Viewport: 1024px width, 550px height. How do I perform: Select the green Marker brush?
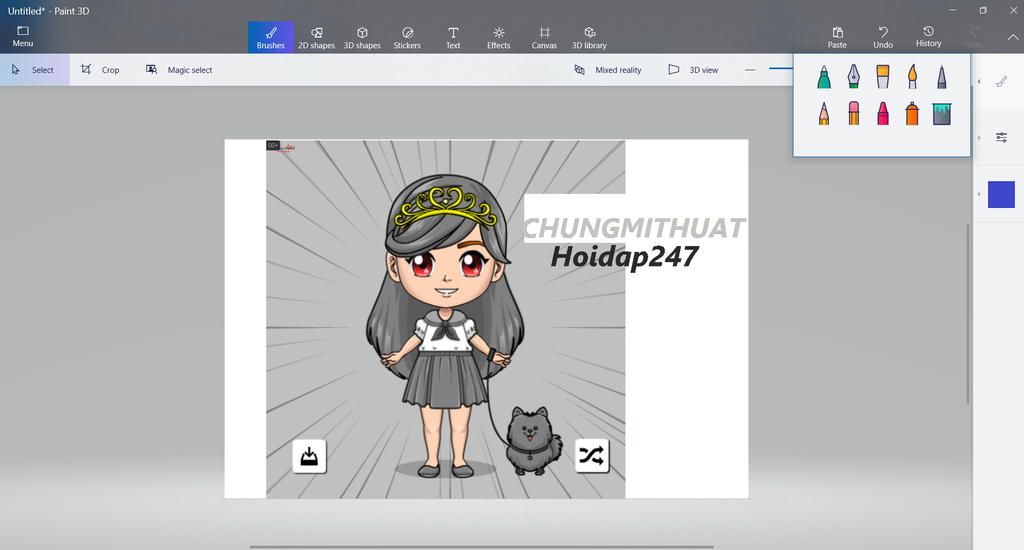point(824,77)
